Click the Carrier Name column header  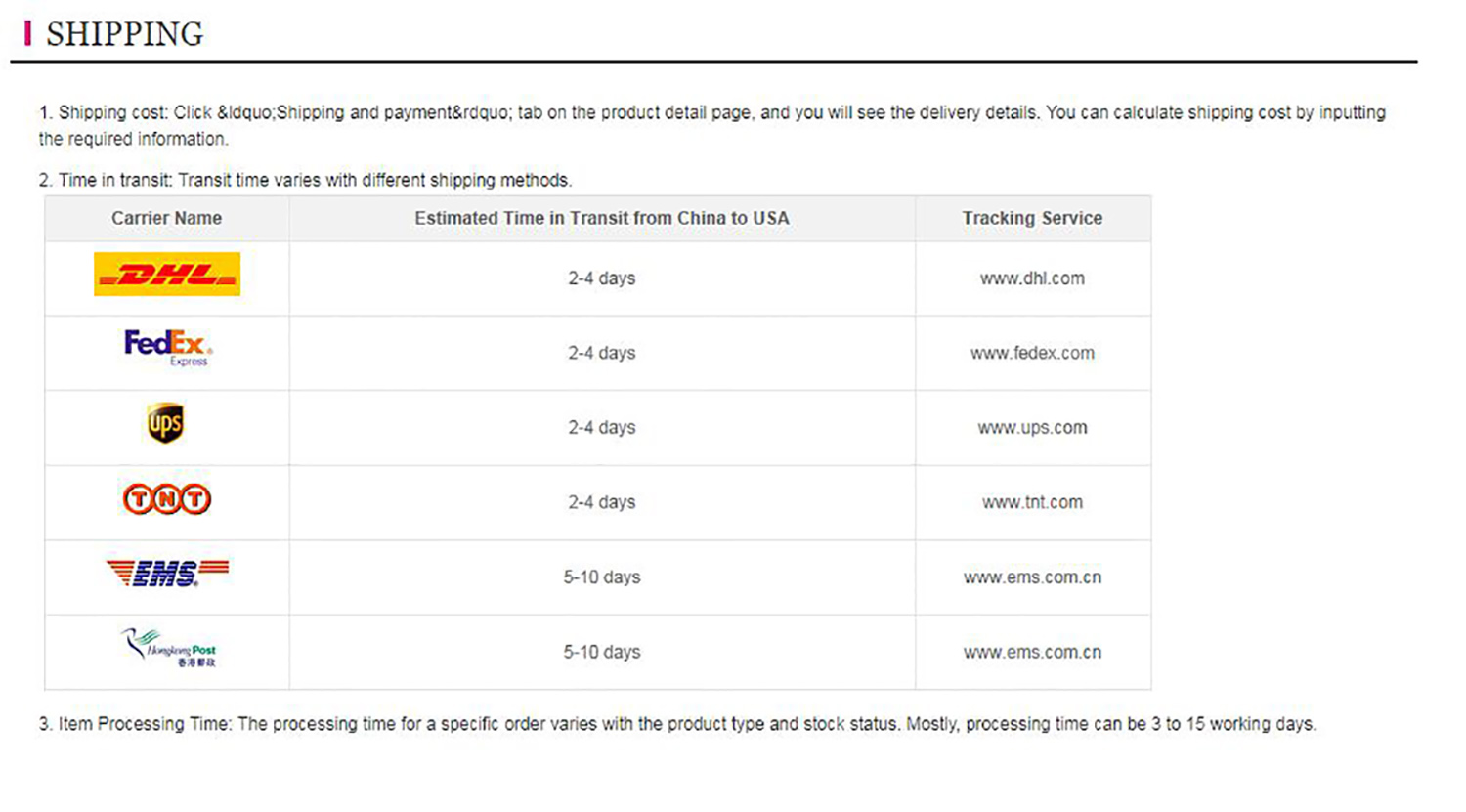tap(166, 218)
